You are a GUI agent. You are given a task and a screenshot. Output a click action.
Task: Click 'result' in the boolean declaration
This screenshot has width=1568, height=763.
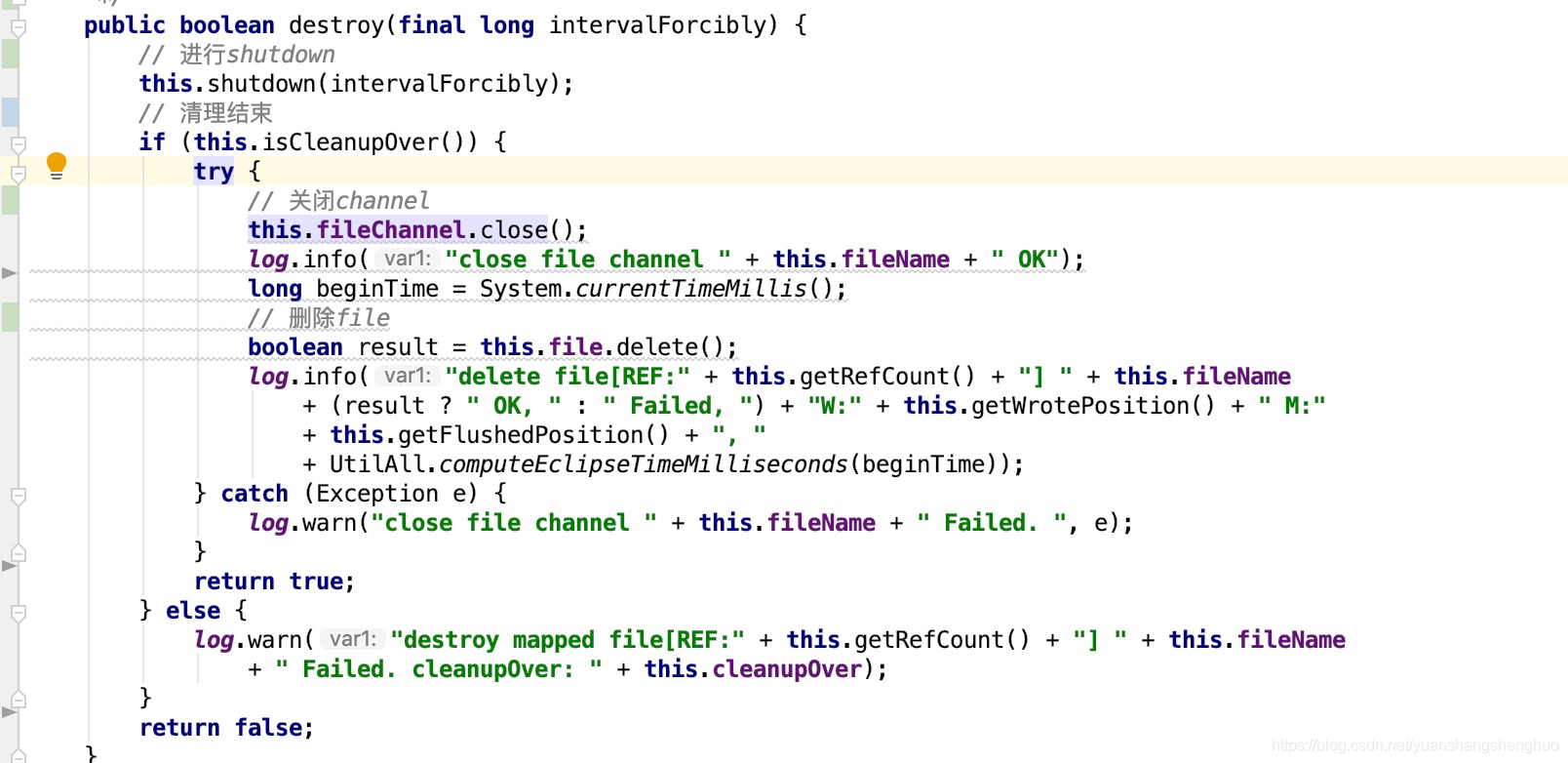pos(398,347)
